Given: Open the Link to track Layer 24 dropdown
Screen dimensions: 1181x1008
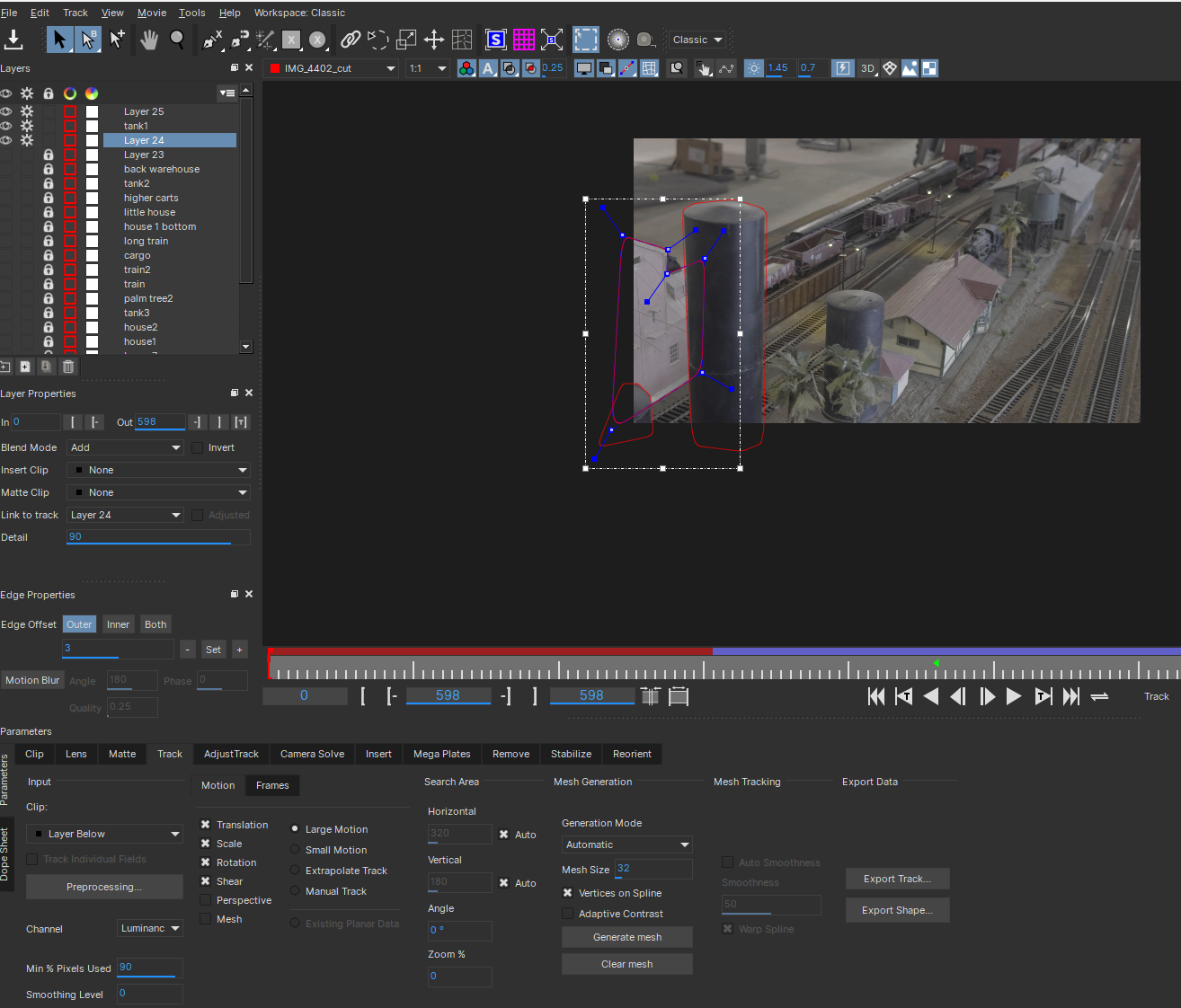Looking at the screenshot, I should [125, 515].
